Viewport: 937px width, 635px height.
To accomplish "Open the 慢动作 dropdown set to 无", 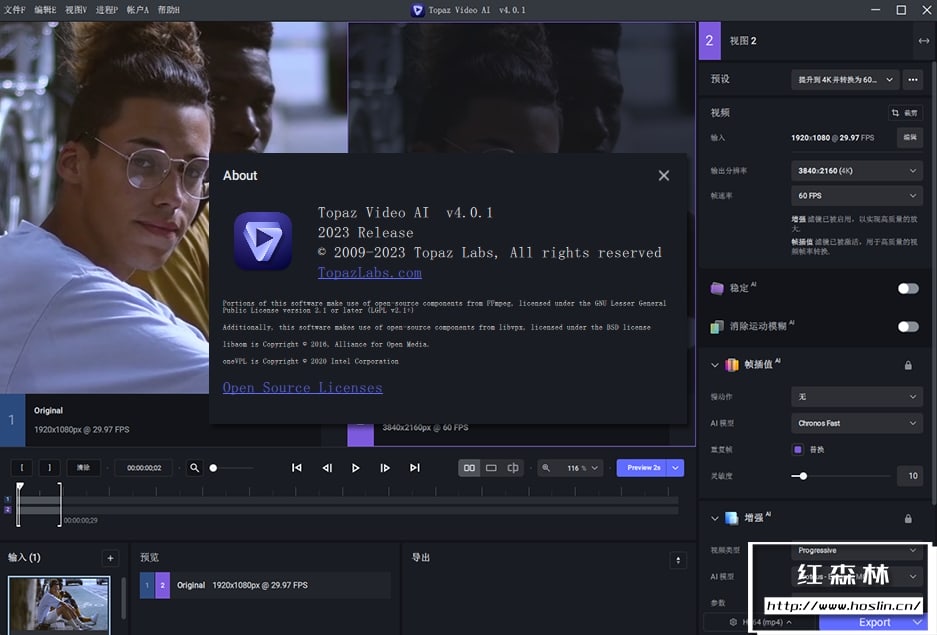I will point(857,397).
